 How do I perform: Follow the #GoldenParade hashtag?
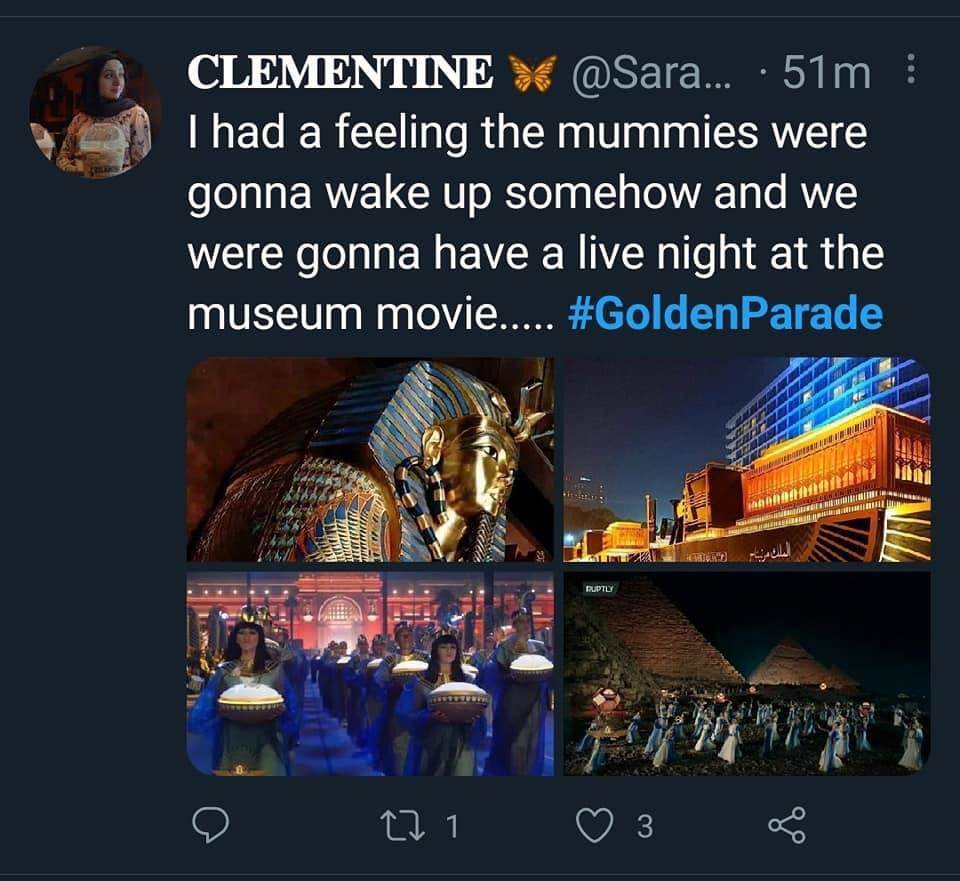pos(726,314)
